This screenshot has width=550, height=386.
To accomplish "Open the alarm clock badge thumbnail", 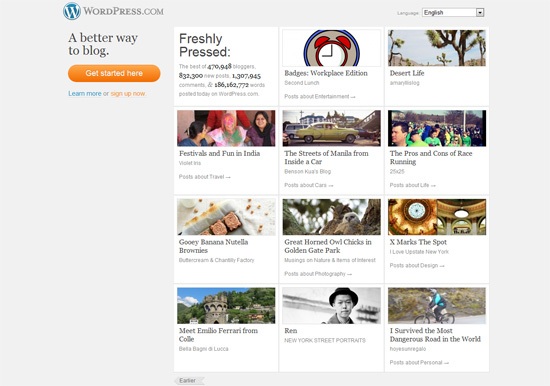I will [x=331, y=48].
